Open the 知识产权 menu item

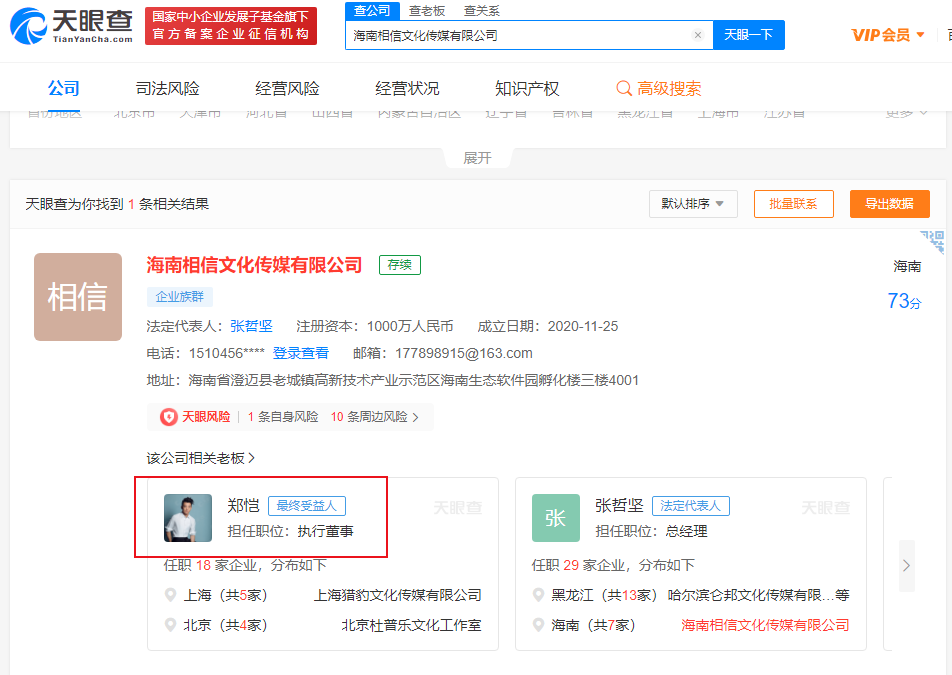524,87
